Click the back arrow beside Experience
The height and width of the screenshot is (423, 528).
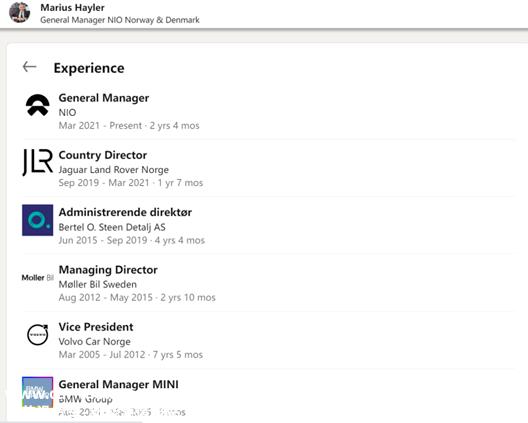tap(29, 67)
